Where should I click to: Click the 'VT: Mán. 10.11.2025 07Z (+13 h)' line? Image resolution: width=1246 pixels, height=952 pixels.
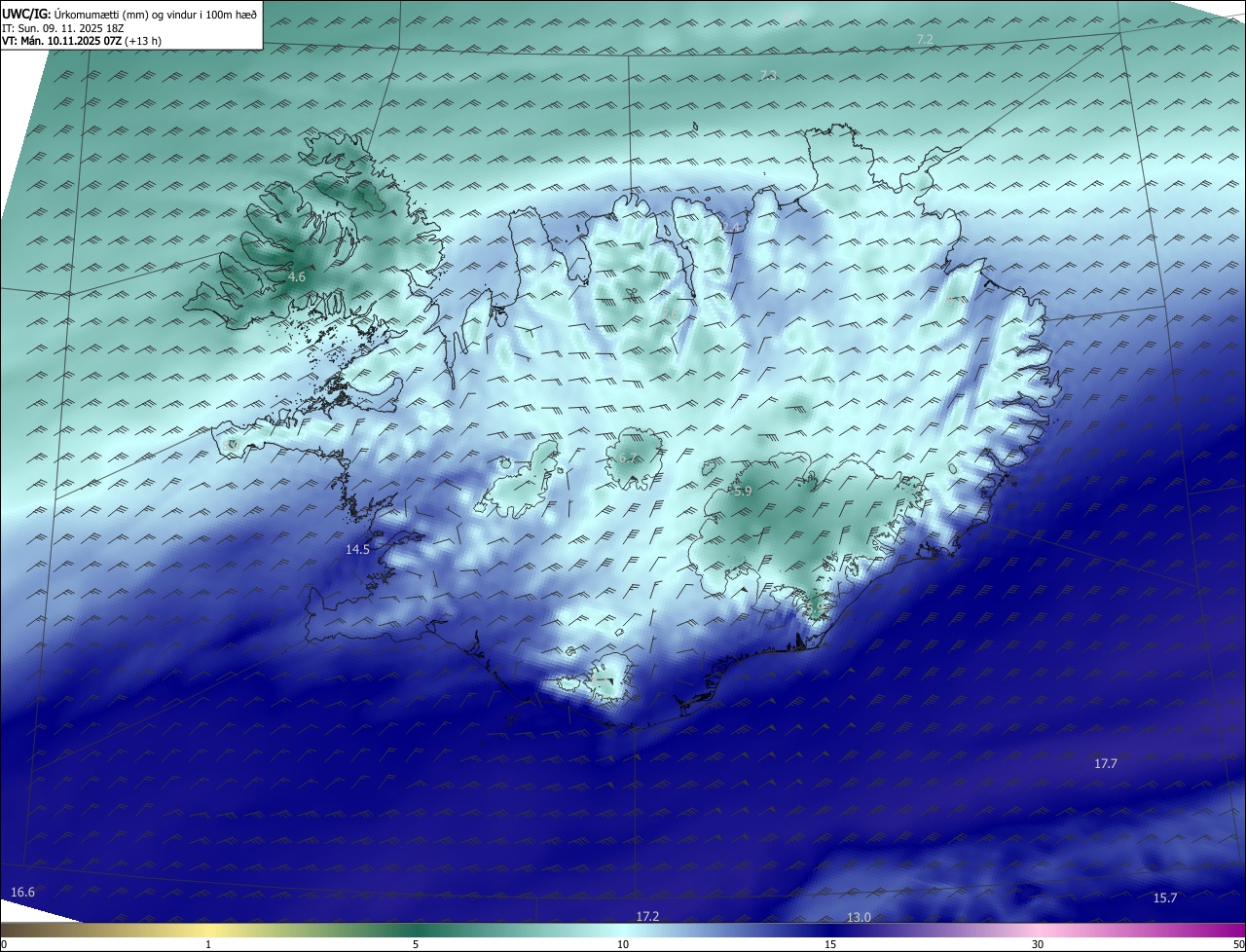pyautogui.click(x=82, y=41)
